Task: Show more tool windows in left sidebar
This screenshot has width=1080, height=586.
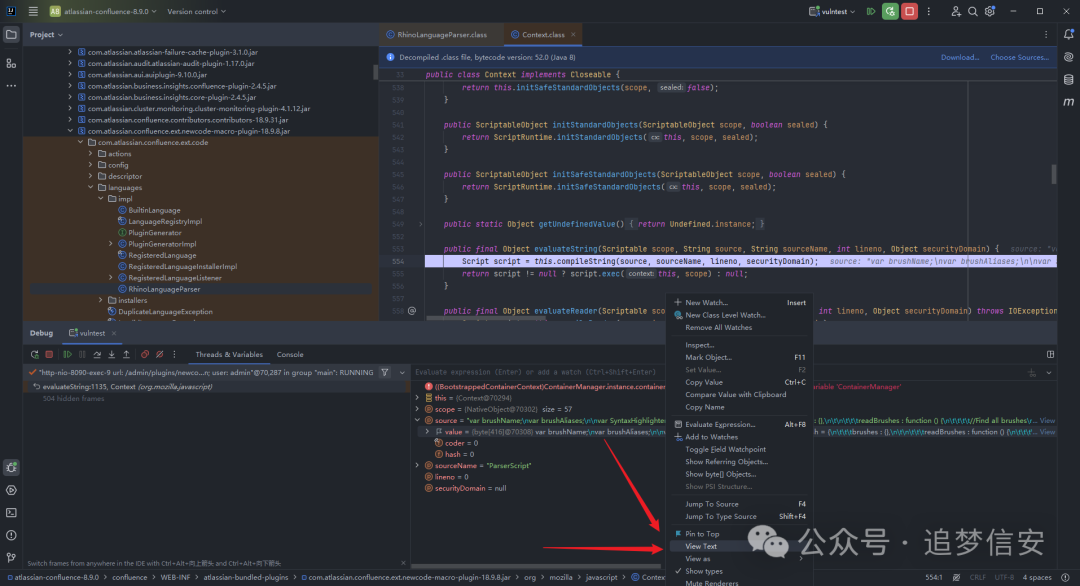Action: pos(11,86)
